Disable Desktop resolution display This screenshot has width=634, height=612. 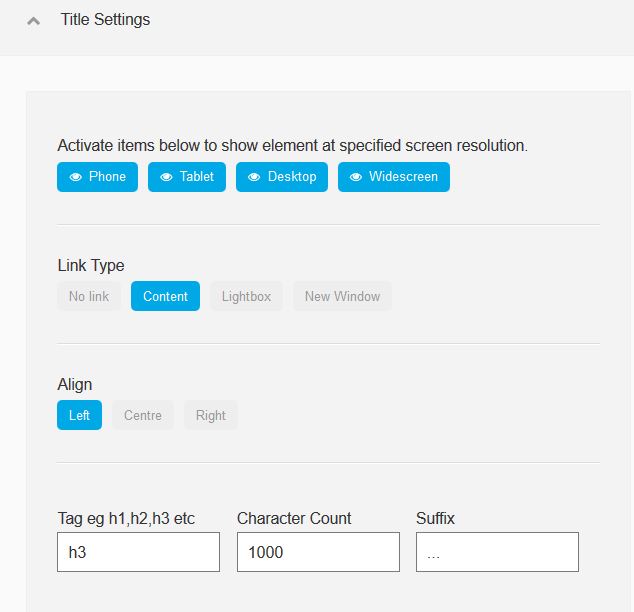(x=282, y=177)
